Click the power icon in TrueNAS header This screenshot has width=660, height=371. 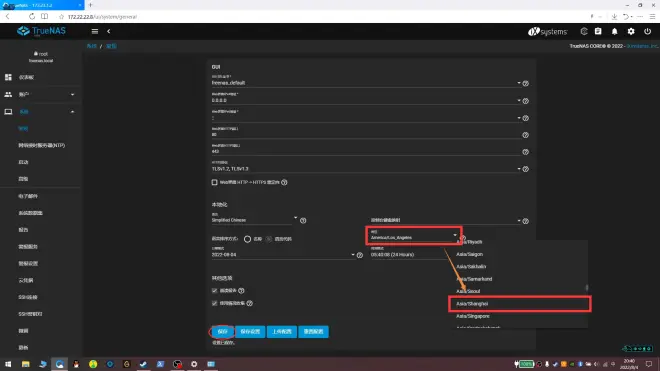point(647,31)
